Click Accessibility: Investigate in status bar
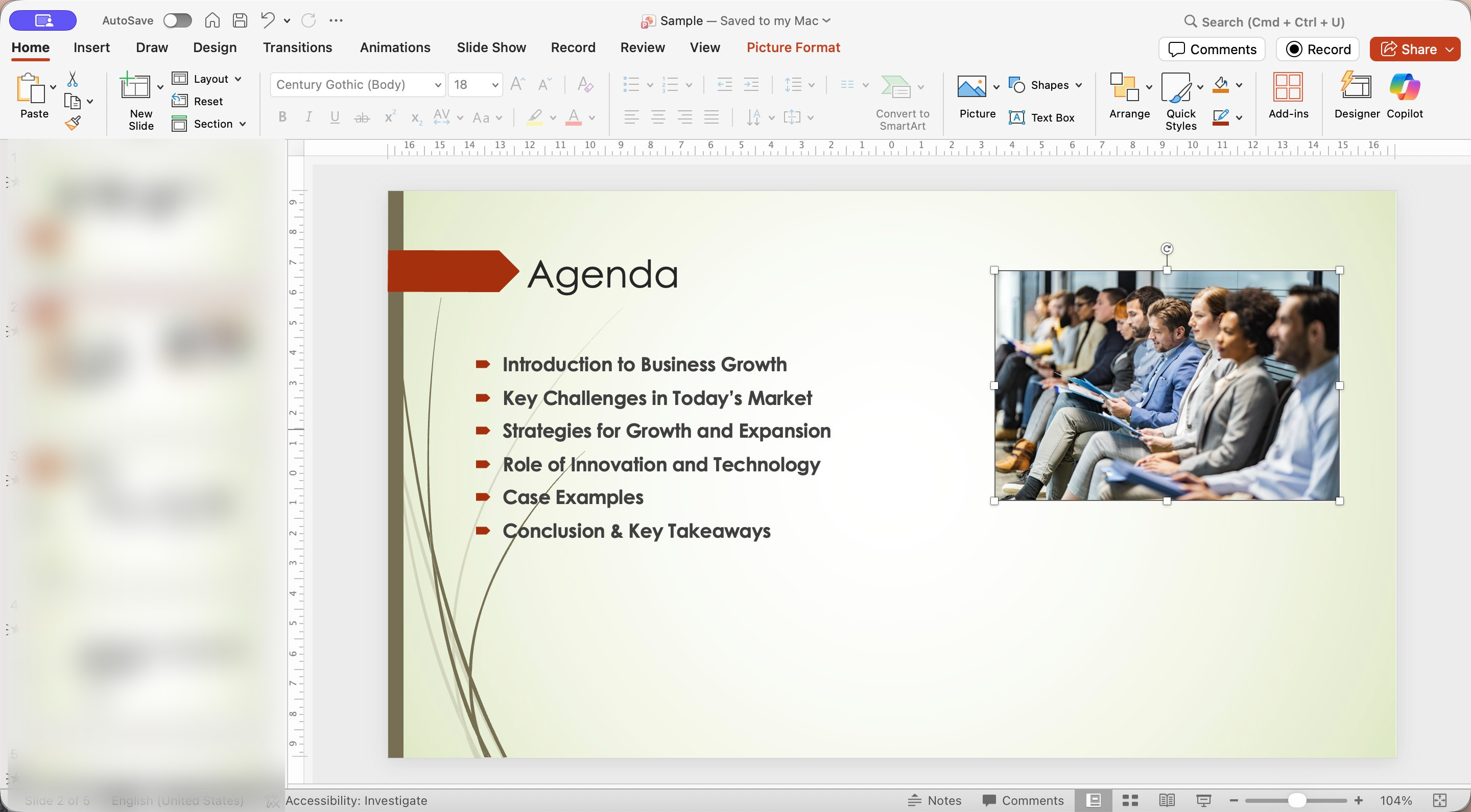The width and height of the screenshot is (1471, 812). tap(356, 800)
